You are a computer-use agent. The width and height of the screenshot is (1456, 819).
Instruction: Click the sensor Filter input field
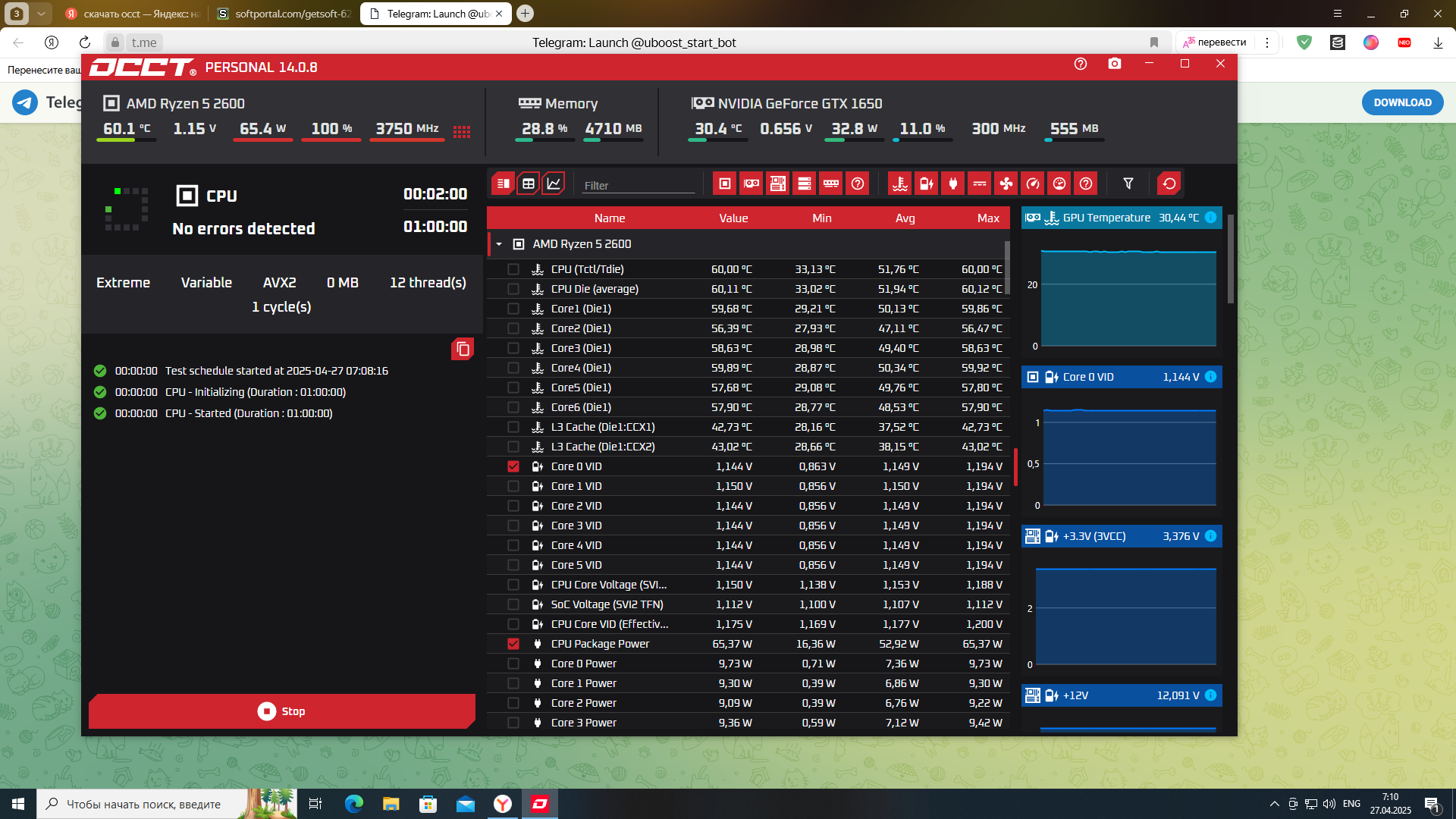tap(639, 185)
